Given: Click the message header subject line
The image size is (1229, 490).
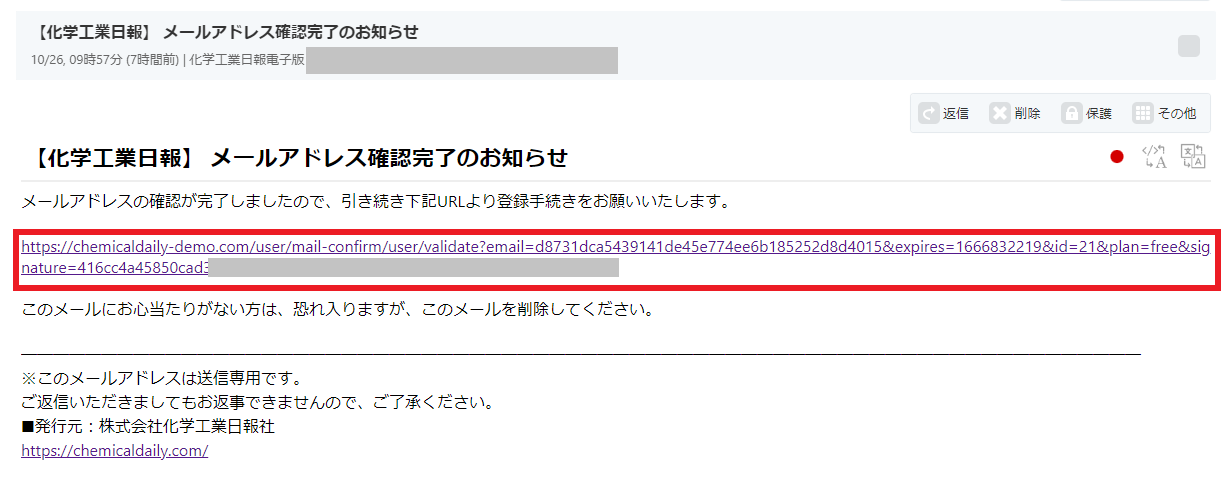Looking at the screenshot, I should click(225, 32).
